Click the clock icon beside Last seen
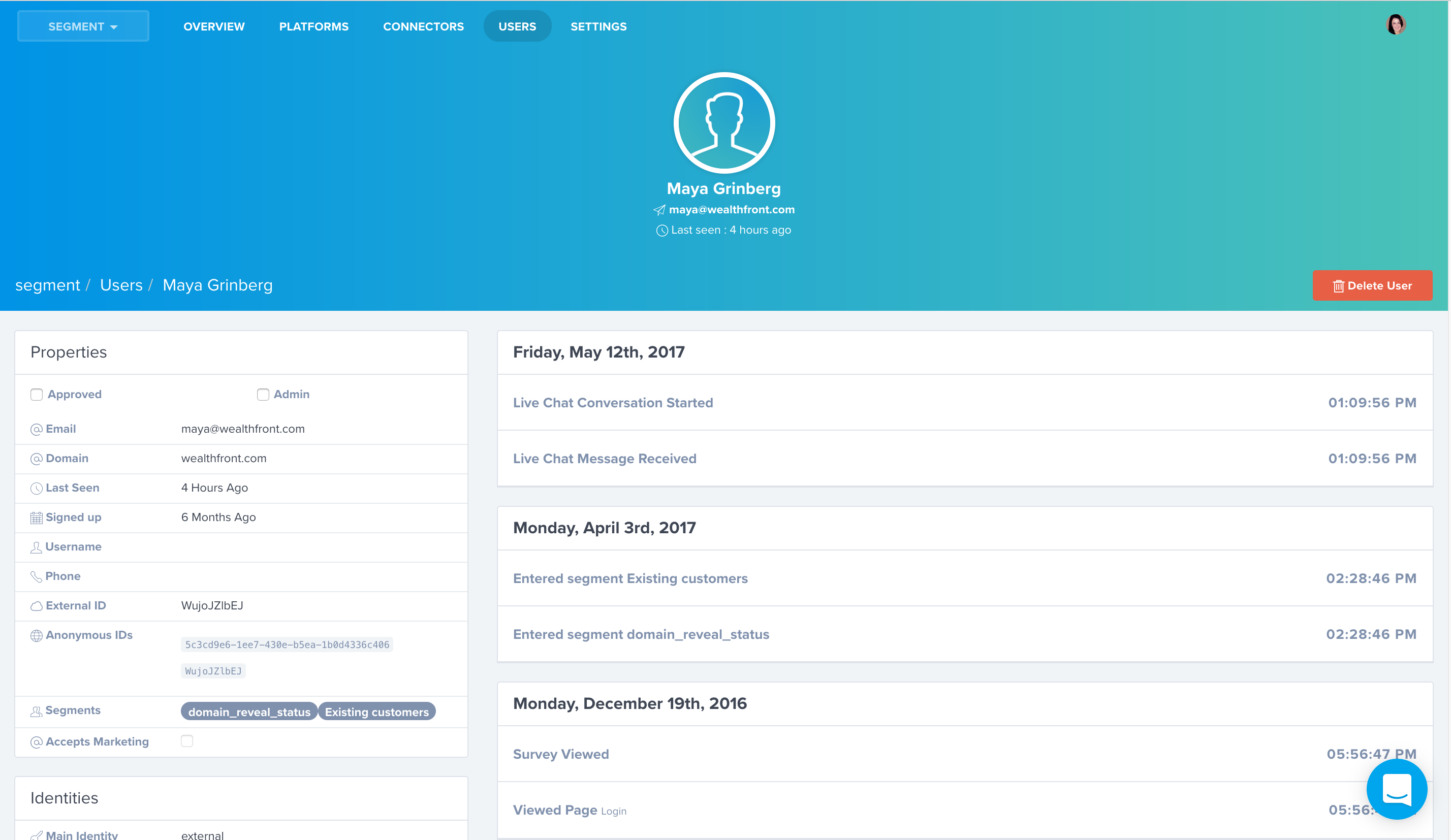1451x840 pixels. point(662,230)
